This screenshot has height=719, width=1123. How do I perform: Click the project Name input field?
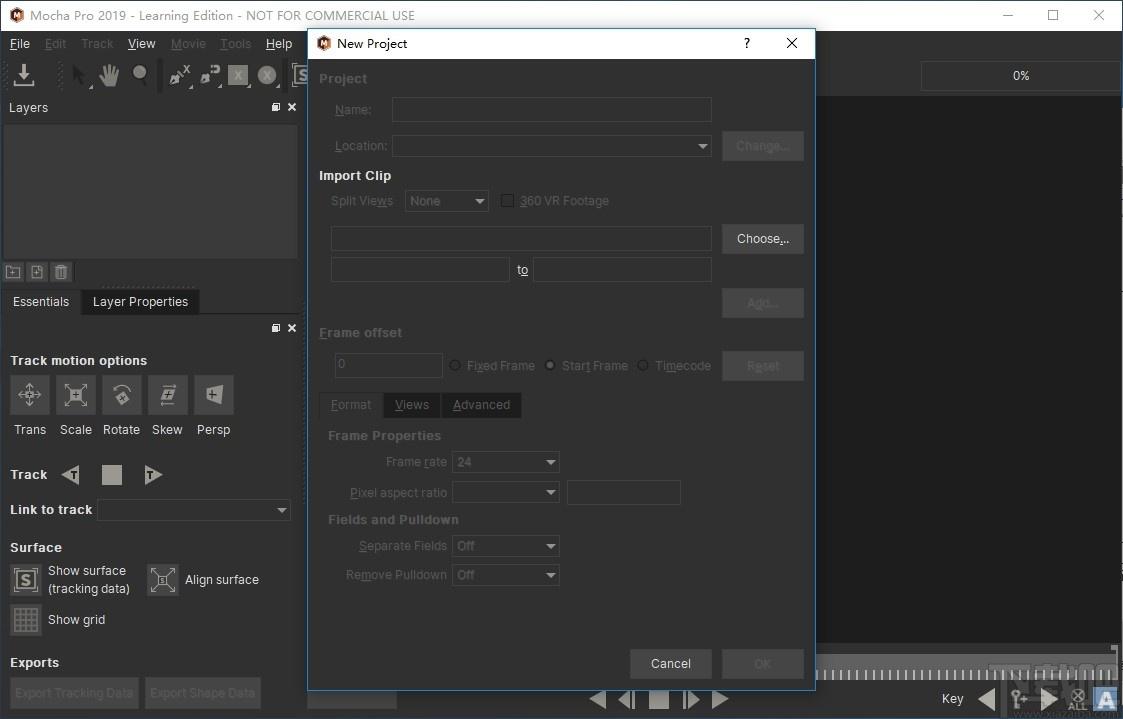[x=551, y=110]
